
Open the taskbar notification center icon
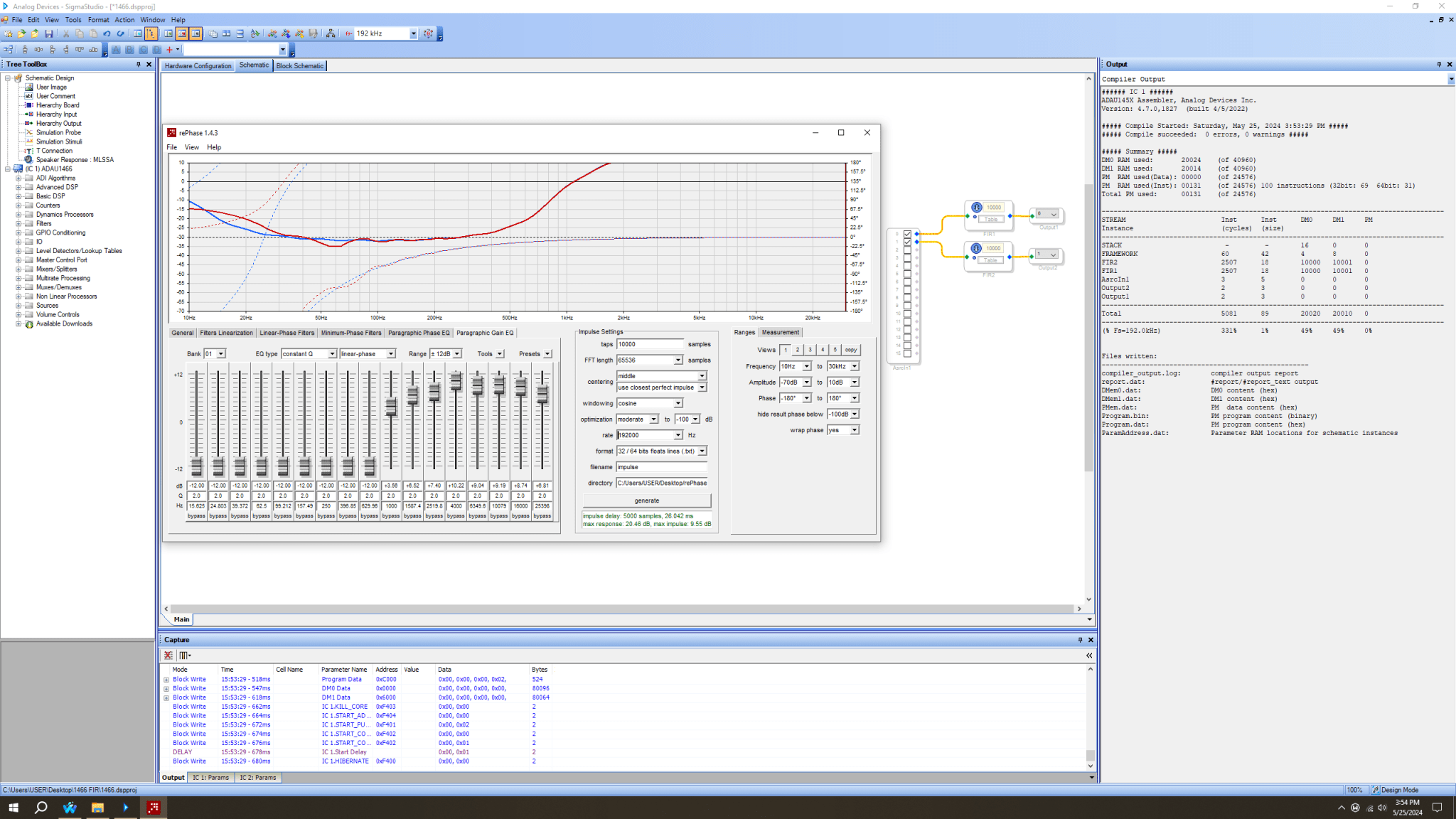pyautogui.click(x=1437, y=808)
